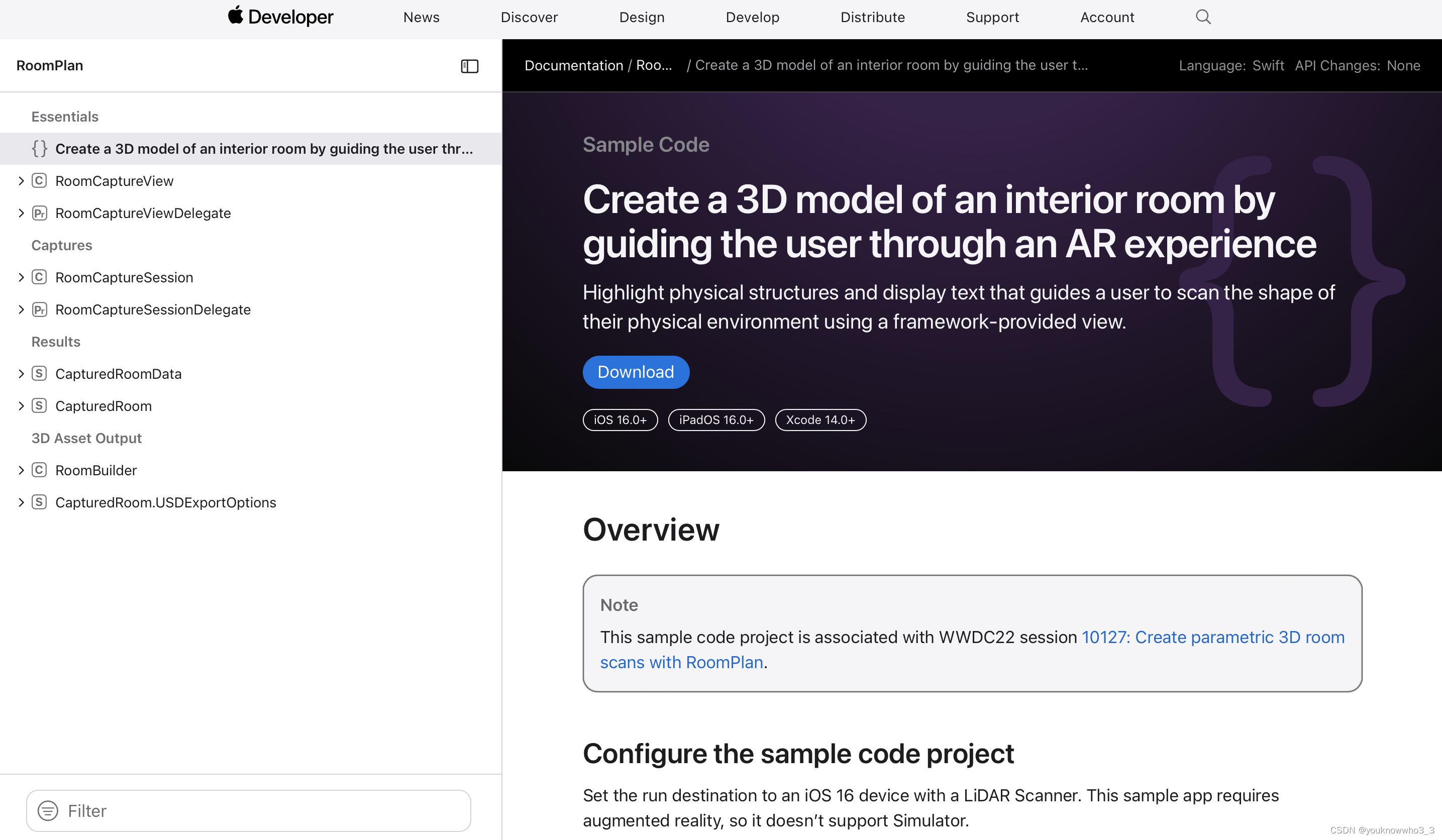The image size is (1442, 840).
Task: Click the search magnifier icon
Action: tap(1203, 17)
